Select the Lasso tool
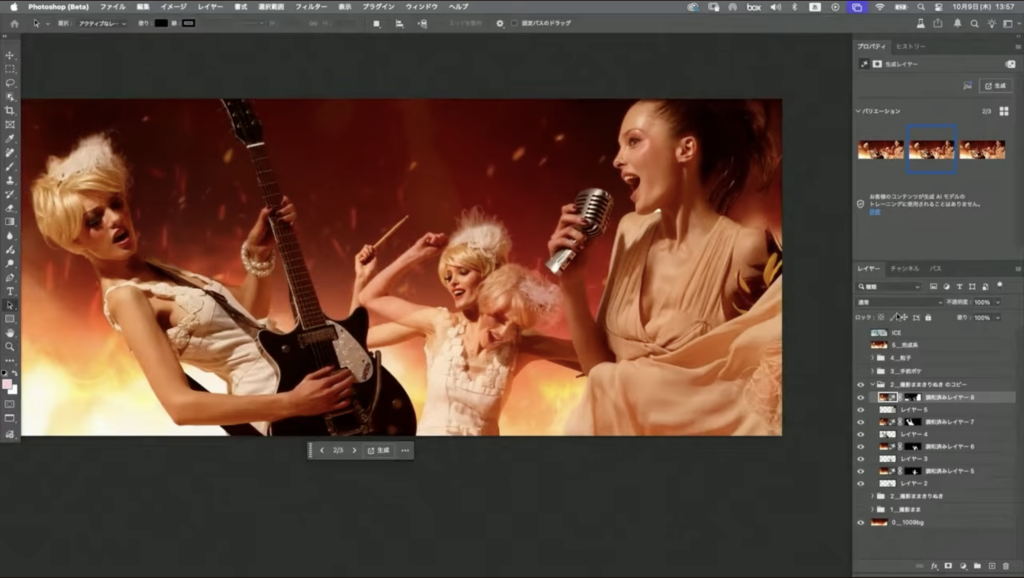 point(10,83)
